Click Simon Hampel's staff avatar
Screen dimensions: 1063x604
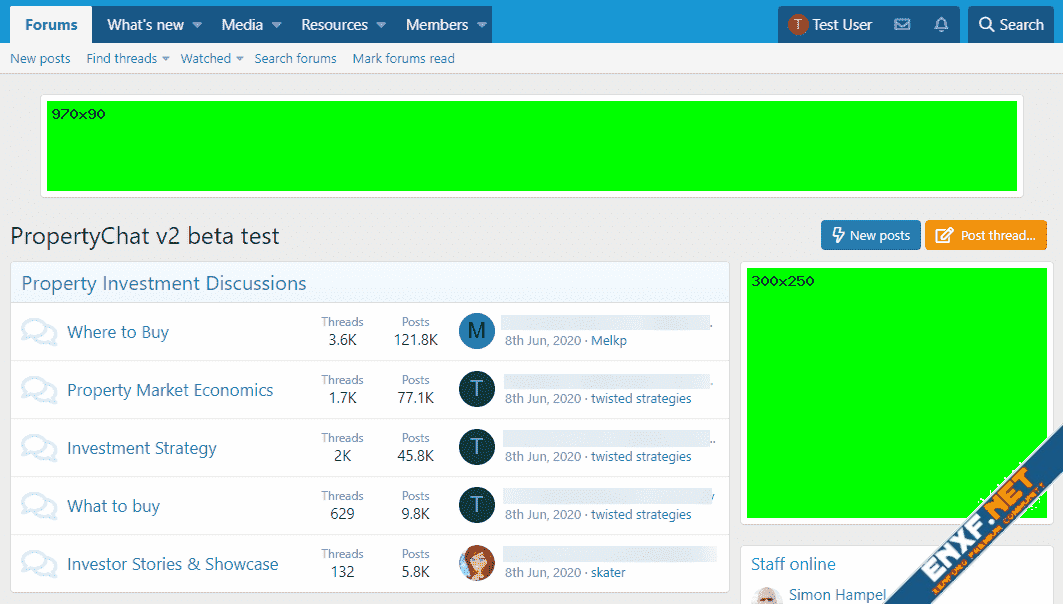[x=767, y=596]
